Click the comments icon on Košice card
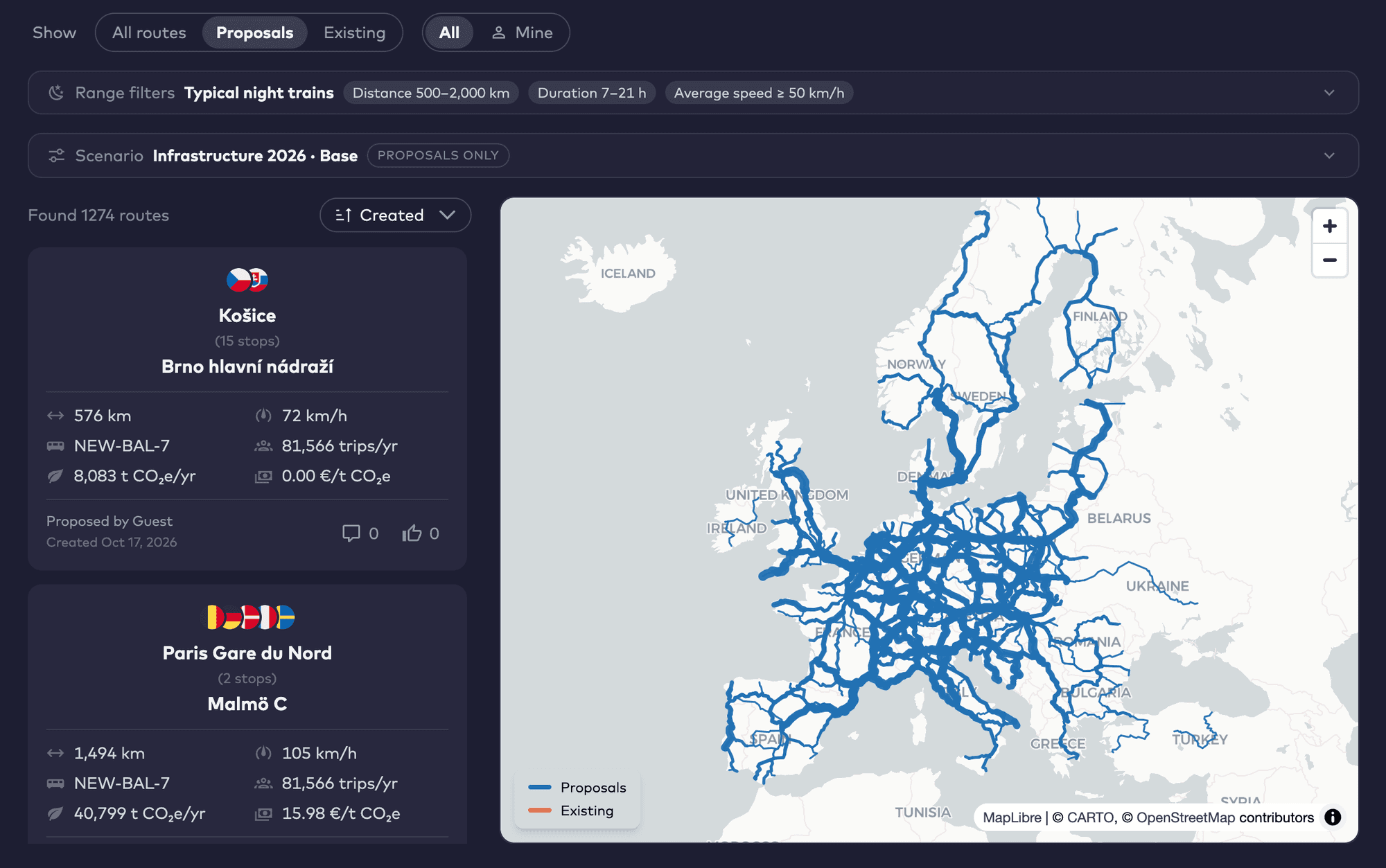The width and height of the screenshot is (1386, 868). coord(351,533)
